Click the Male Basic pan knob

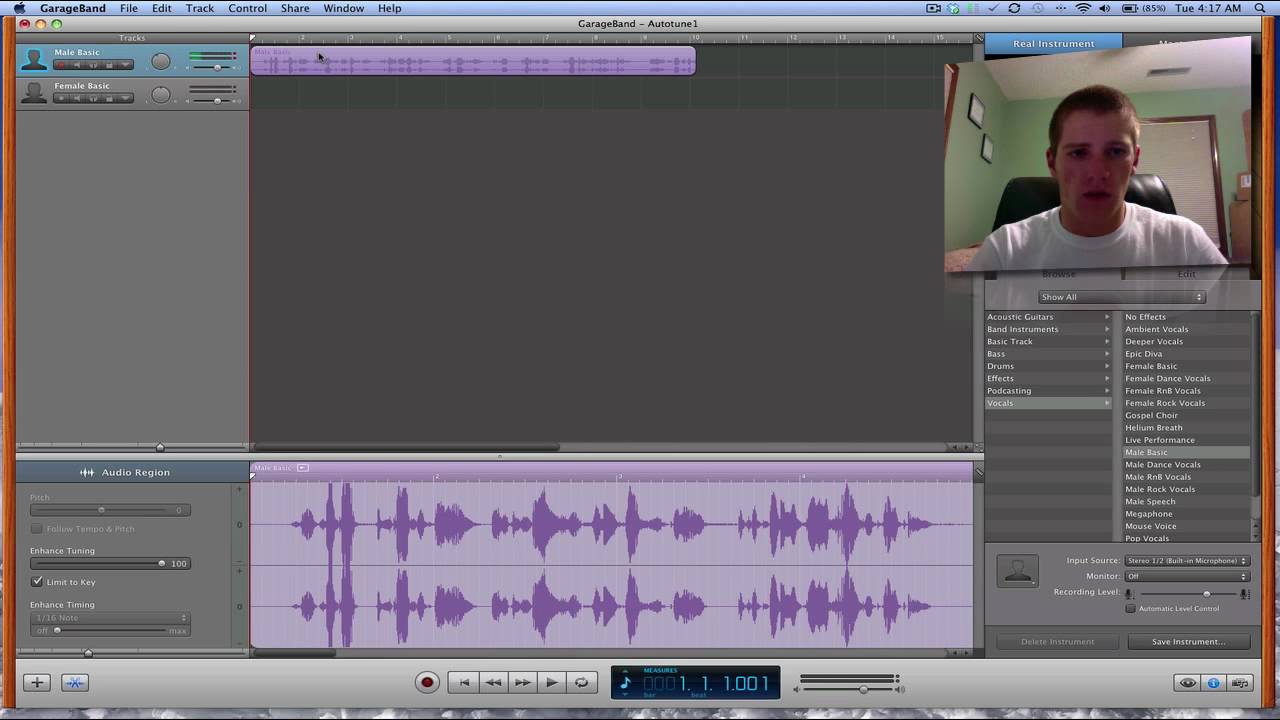pos(161,62)
